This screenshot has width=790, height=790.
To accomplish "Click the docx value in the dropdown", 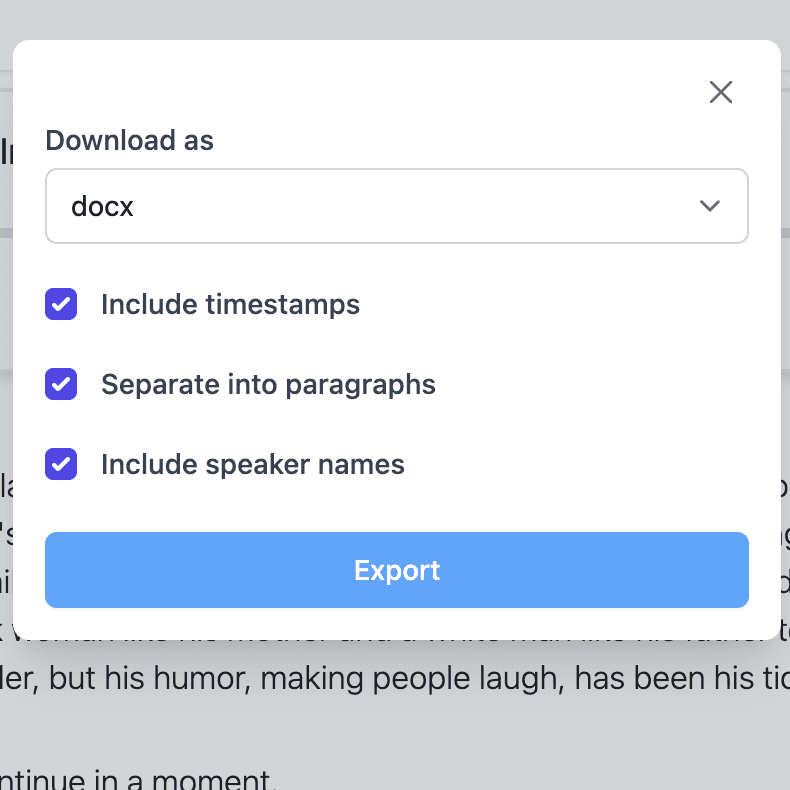I will [x=103, y=206].
